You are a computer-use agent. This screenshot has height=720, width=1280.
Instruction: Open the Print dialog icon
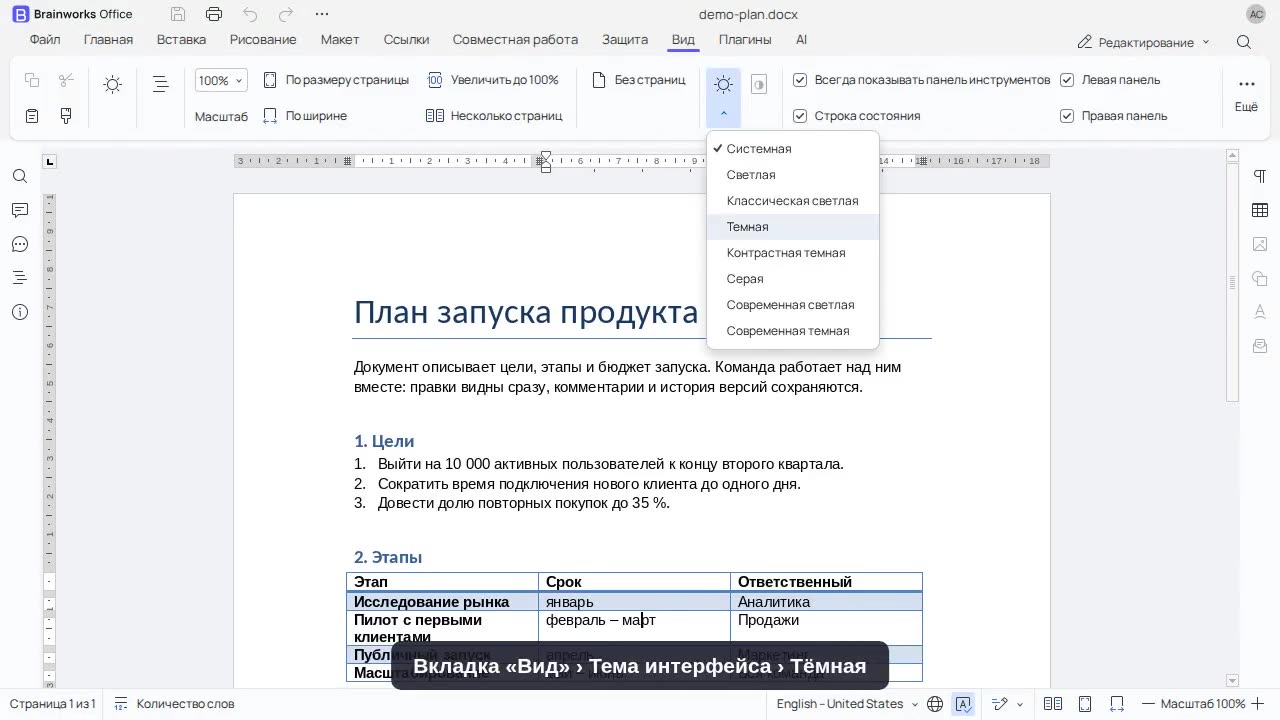click(x=214, y=14)
